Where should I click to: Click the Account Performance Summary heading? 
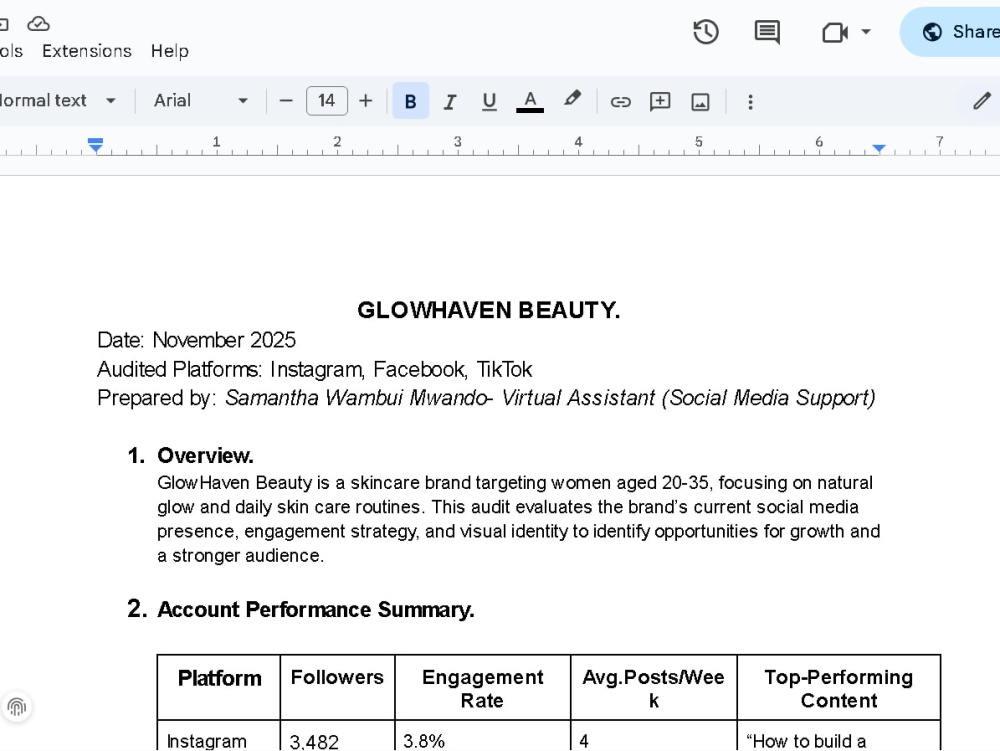point(316,609)
